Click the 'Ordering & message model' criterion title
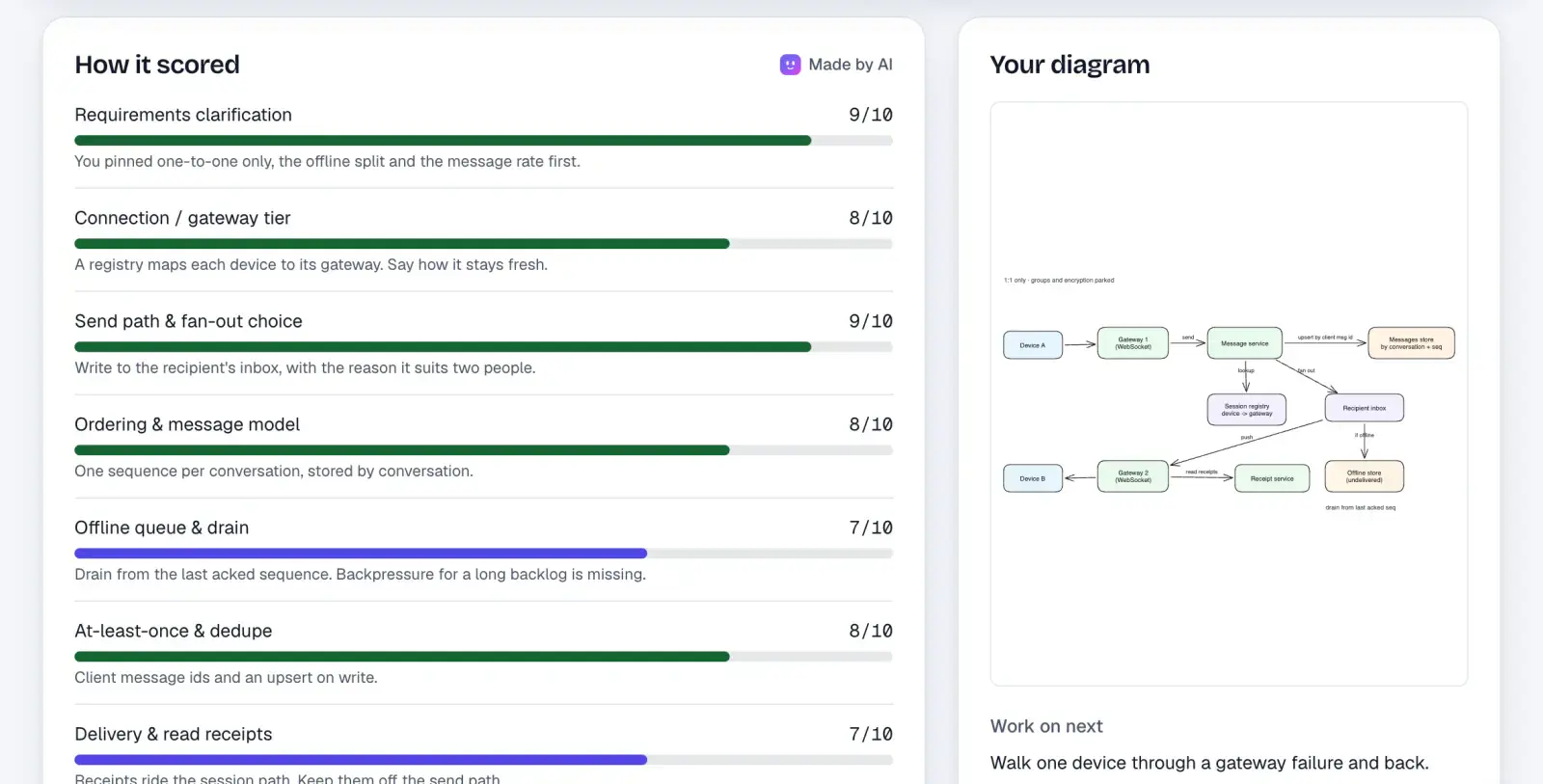1543x784 pixels. pyautogui.click(x=187, y=424)
